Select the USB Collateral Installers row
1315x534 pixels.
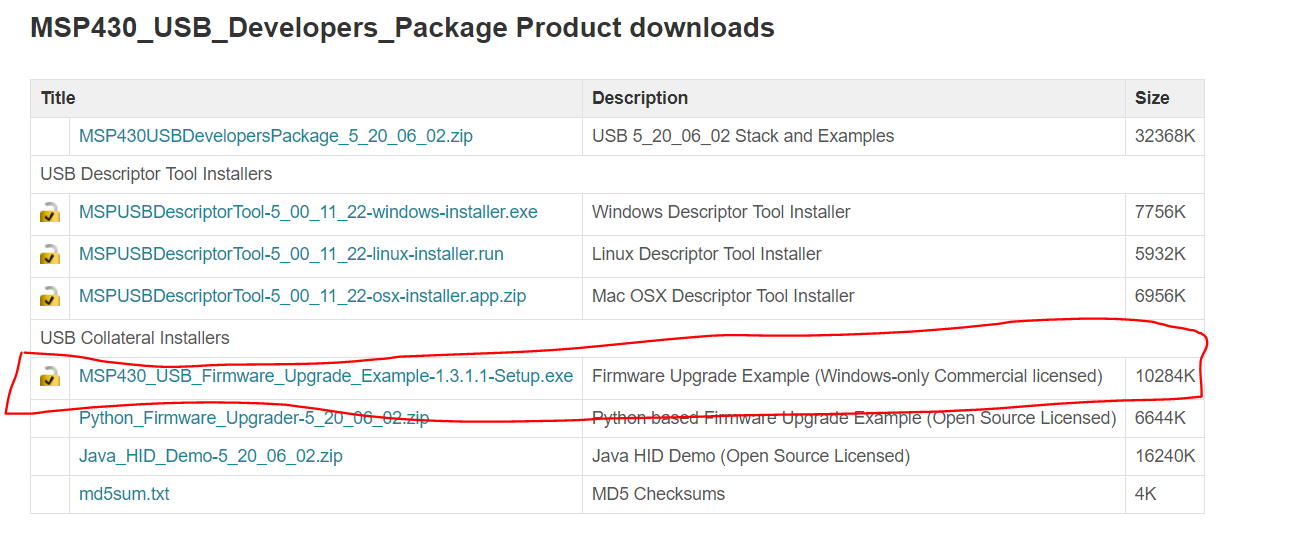coord(617,338)
